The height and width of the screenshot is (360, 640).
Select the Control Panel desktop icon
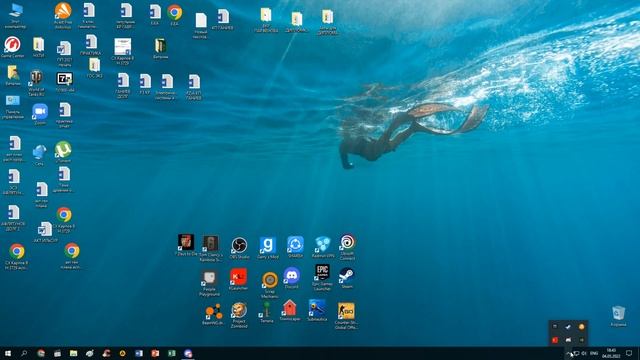tap(13, 107)
